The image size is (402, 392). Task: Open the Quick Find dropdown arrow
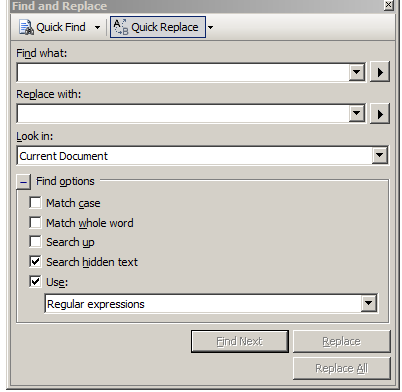[x=97, y=27]
